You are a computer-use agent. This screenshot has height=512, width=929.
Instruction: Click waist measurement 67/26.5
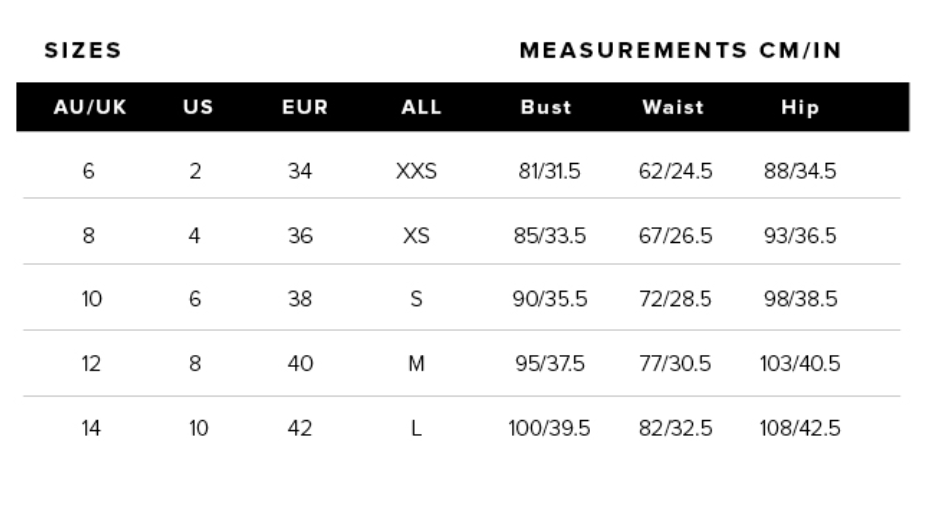[x=675, y=237]
